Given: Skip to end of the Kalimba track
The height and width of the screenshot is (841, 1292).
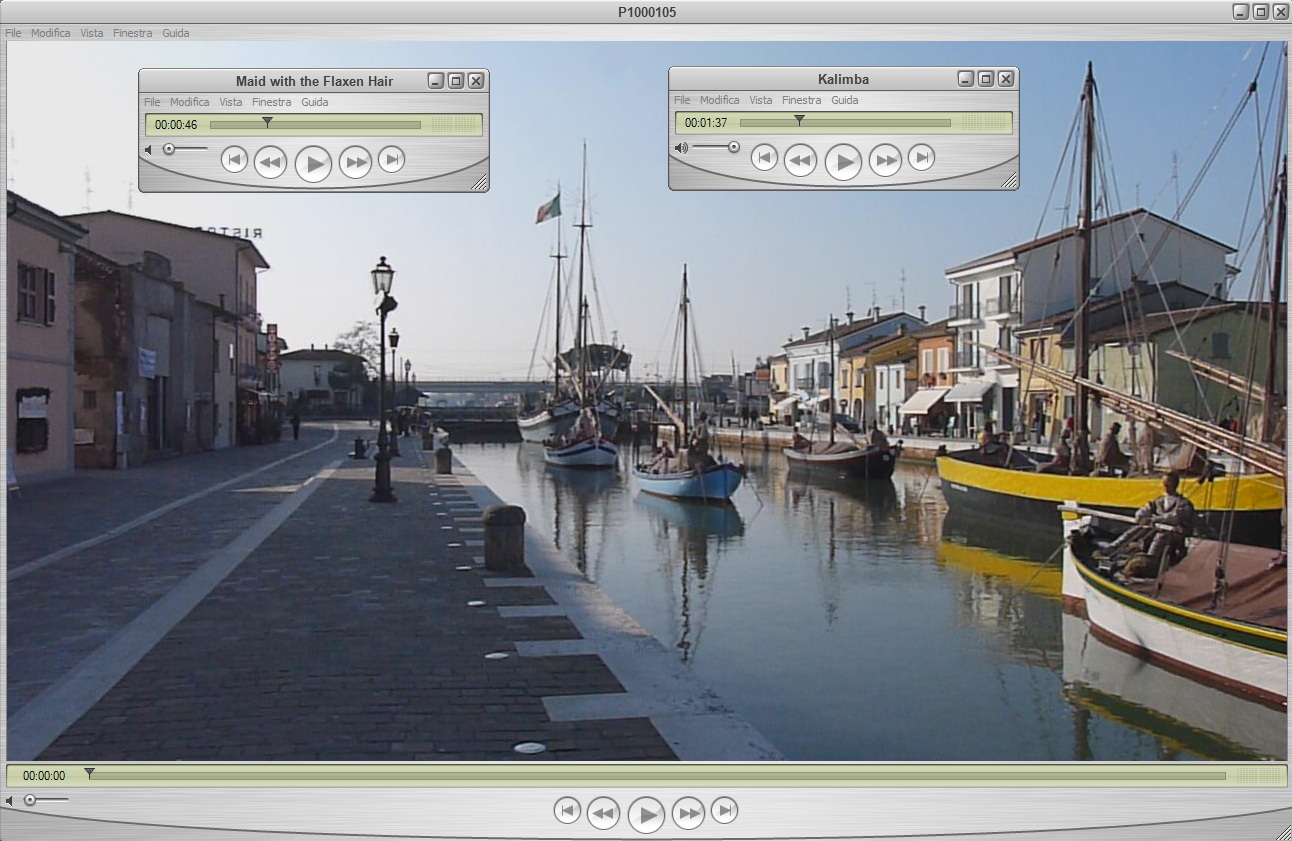Looking at the screenshot, I should click(x=921, y=158).
